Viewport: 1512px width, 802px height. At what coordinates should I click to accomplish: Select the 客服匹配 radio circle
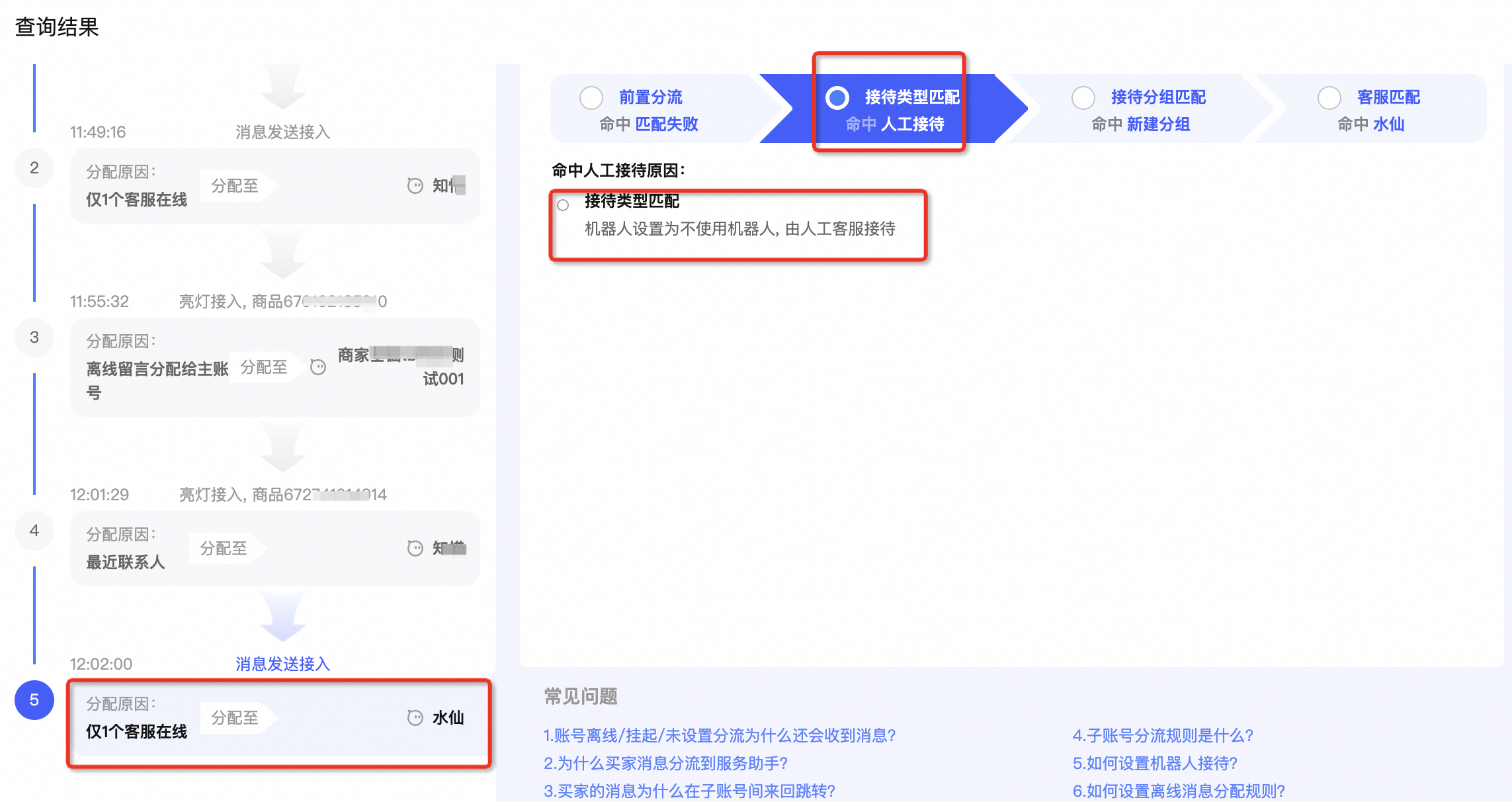point(1329,98)
